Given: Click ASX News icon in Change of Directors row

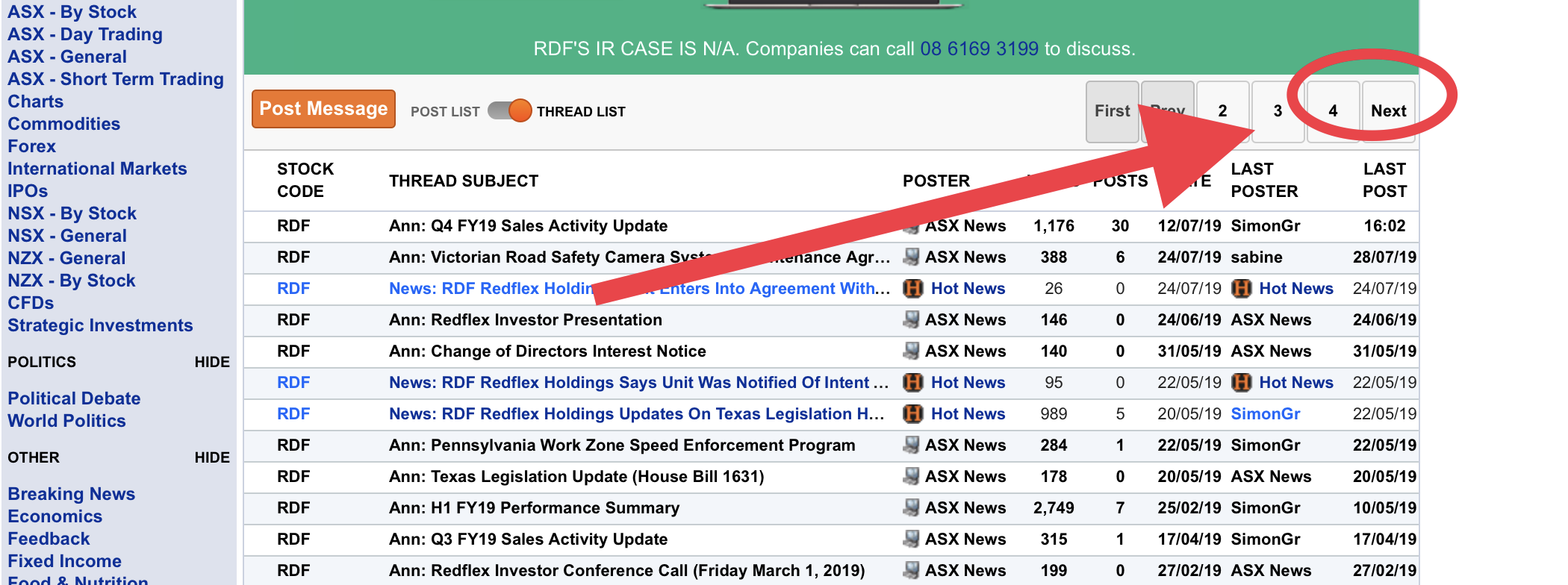Looking at the screenshot, I should click(x=911, y=351).
